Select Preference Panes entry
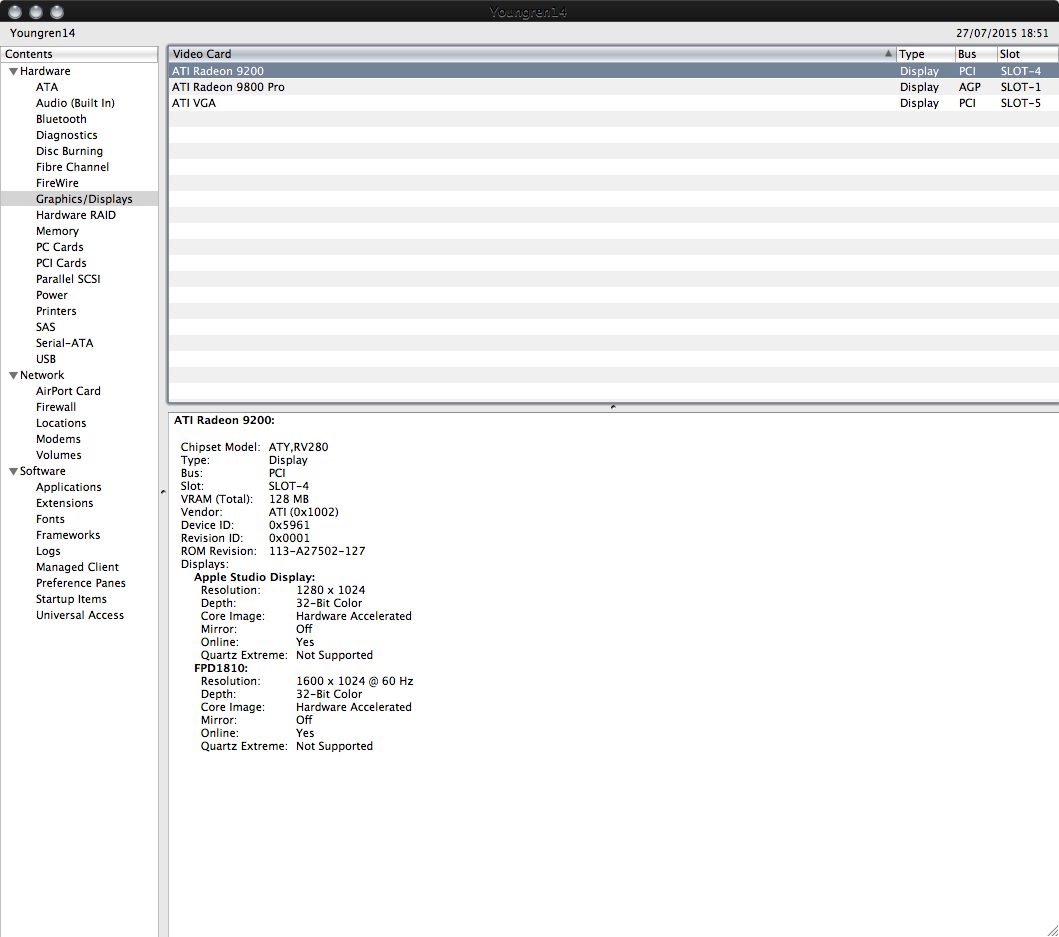The width and height of the screenshot is (1059, 937). [x=80, y=583]
